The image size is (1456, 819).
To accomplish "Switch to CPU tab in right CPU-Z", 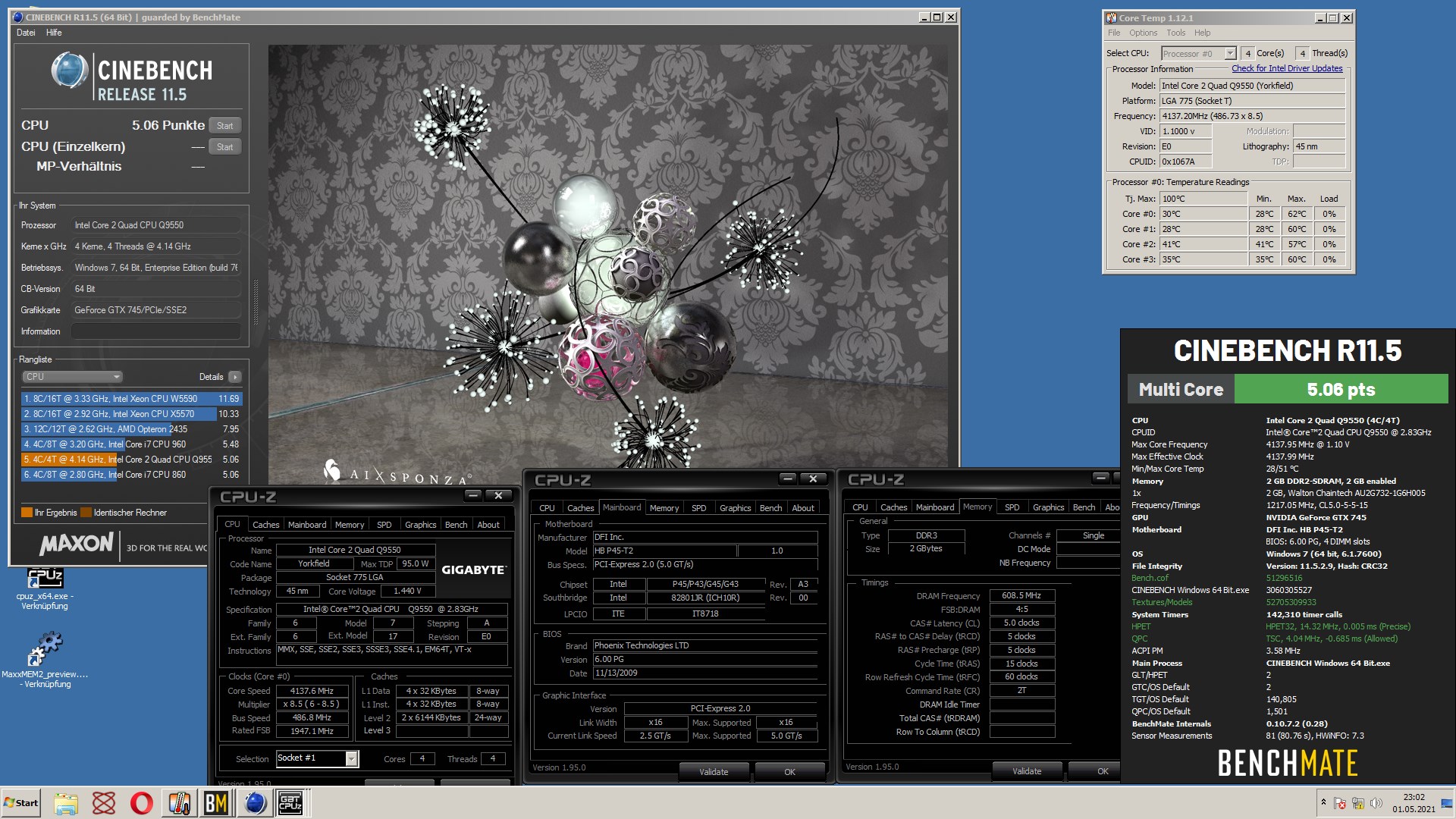I will click(860, 507).
